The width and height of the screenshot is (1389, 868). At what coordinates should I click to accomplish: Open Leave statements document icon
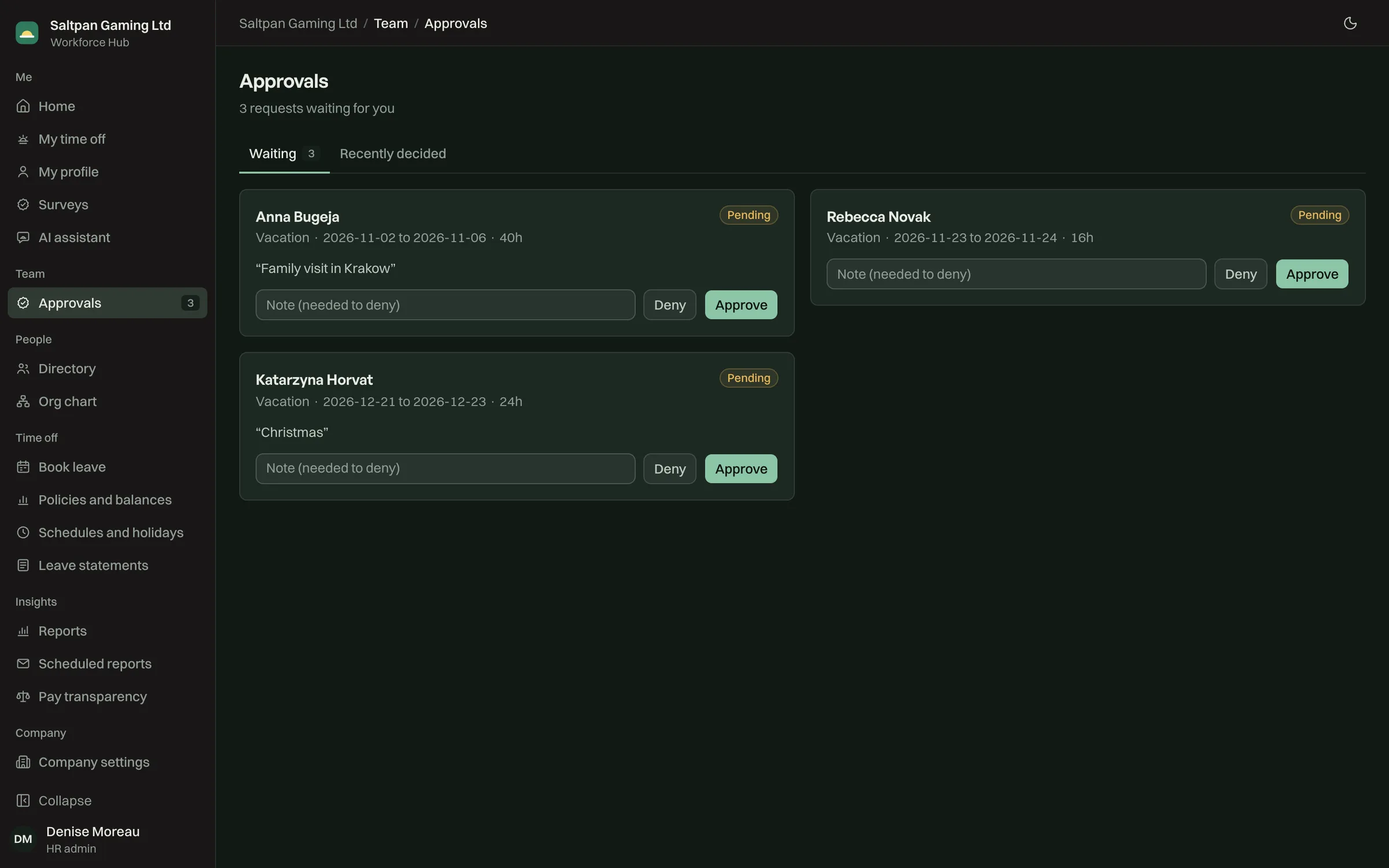coord(23,565)
